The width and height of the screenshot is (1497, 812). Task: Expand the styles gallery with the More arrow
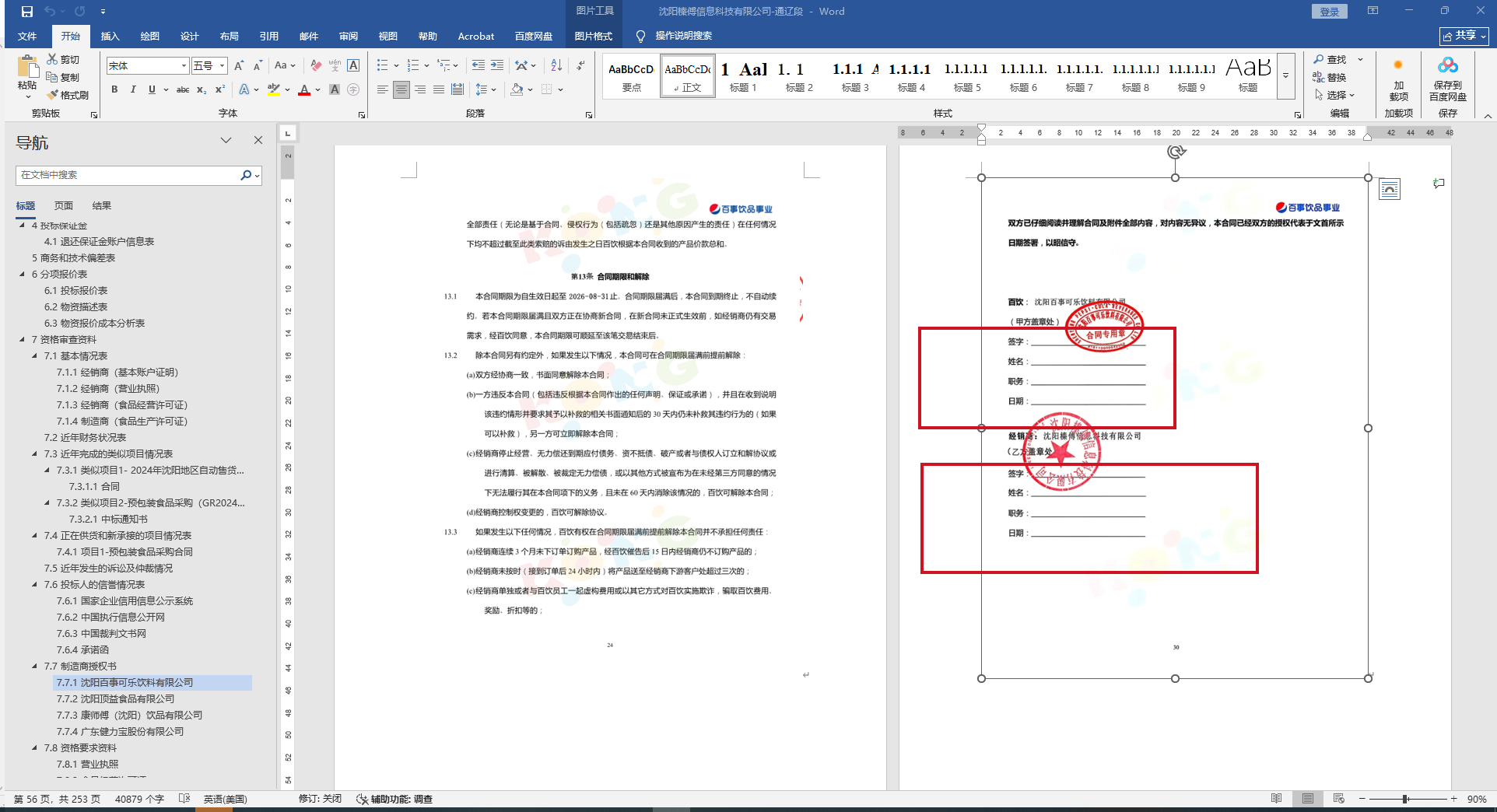(x=1285, y=76)
